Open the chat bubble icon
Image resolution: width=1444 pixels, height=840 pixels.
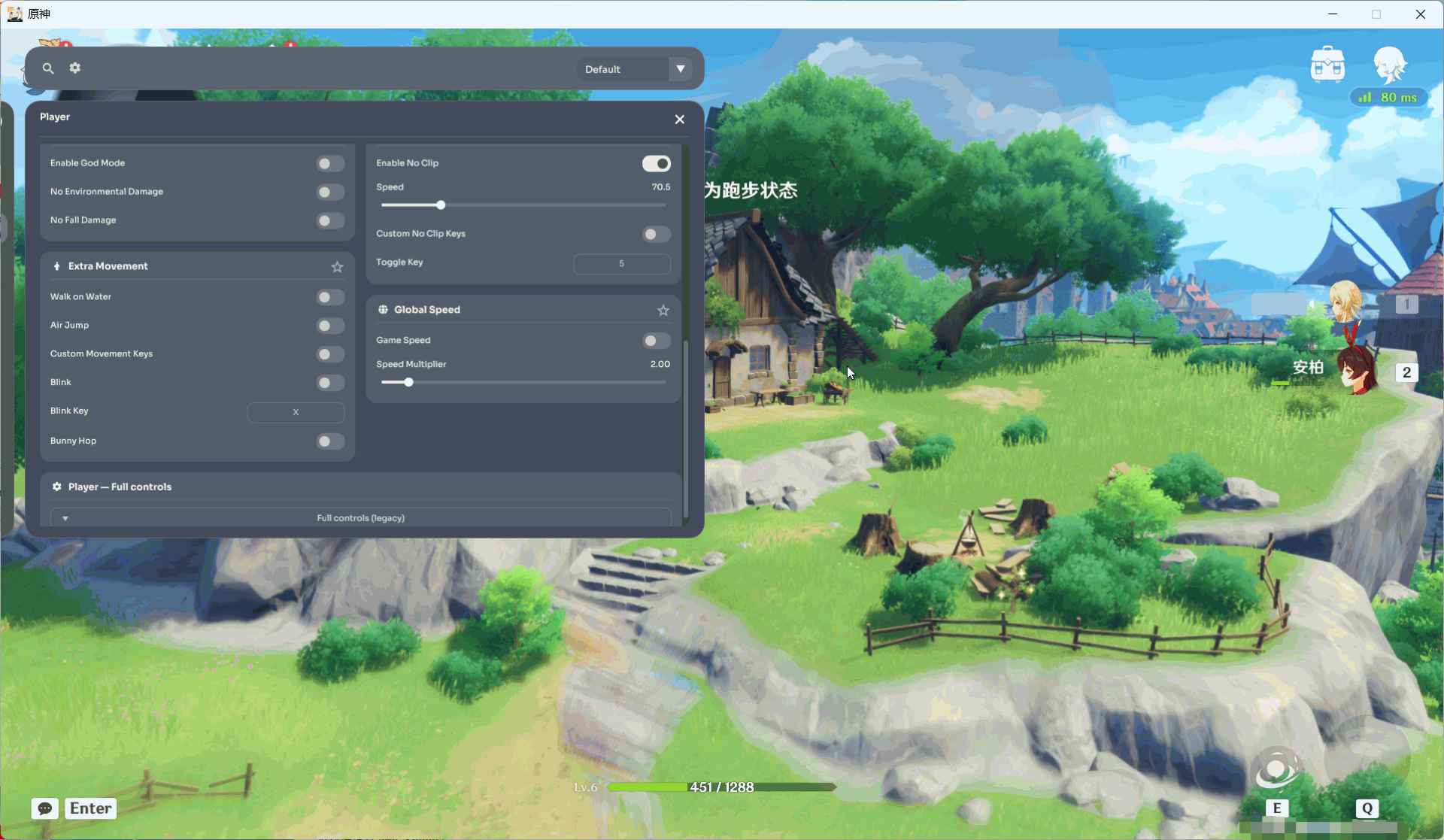tap(45, 808)
